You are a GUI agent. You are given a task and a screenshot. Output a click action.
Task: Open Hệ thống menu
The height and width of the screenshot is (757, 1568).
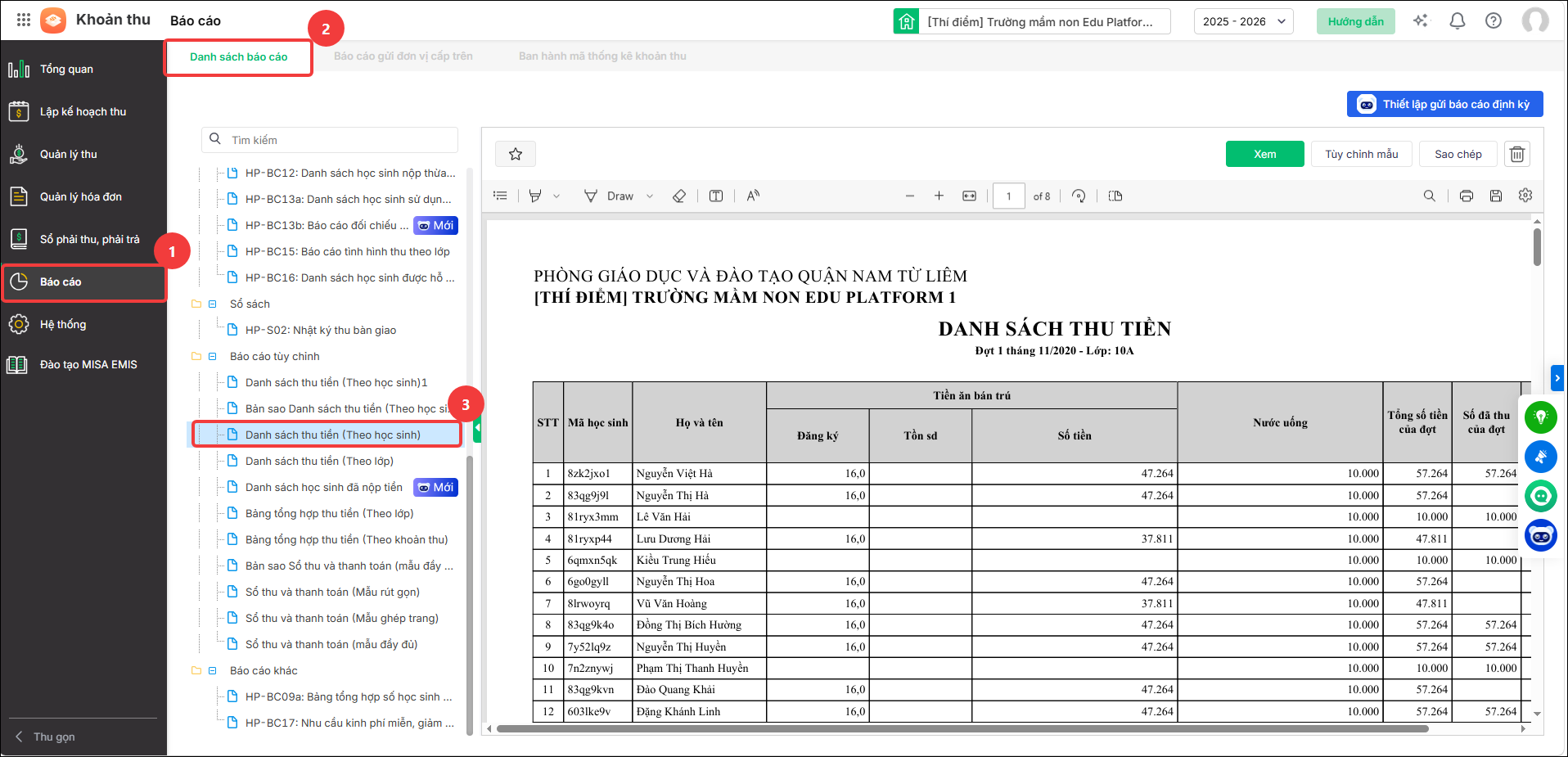(x=83, y=324)
